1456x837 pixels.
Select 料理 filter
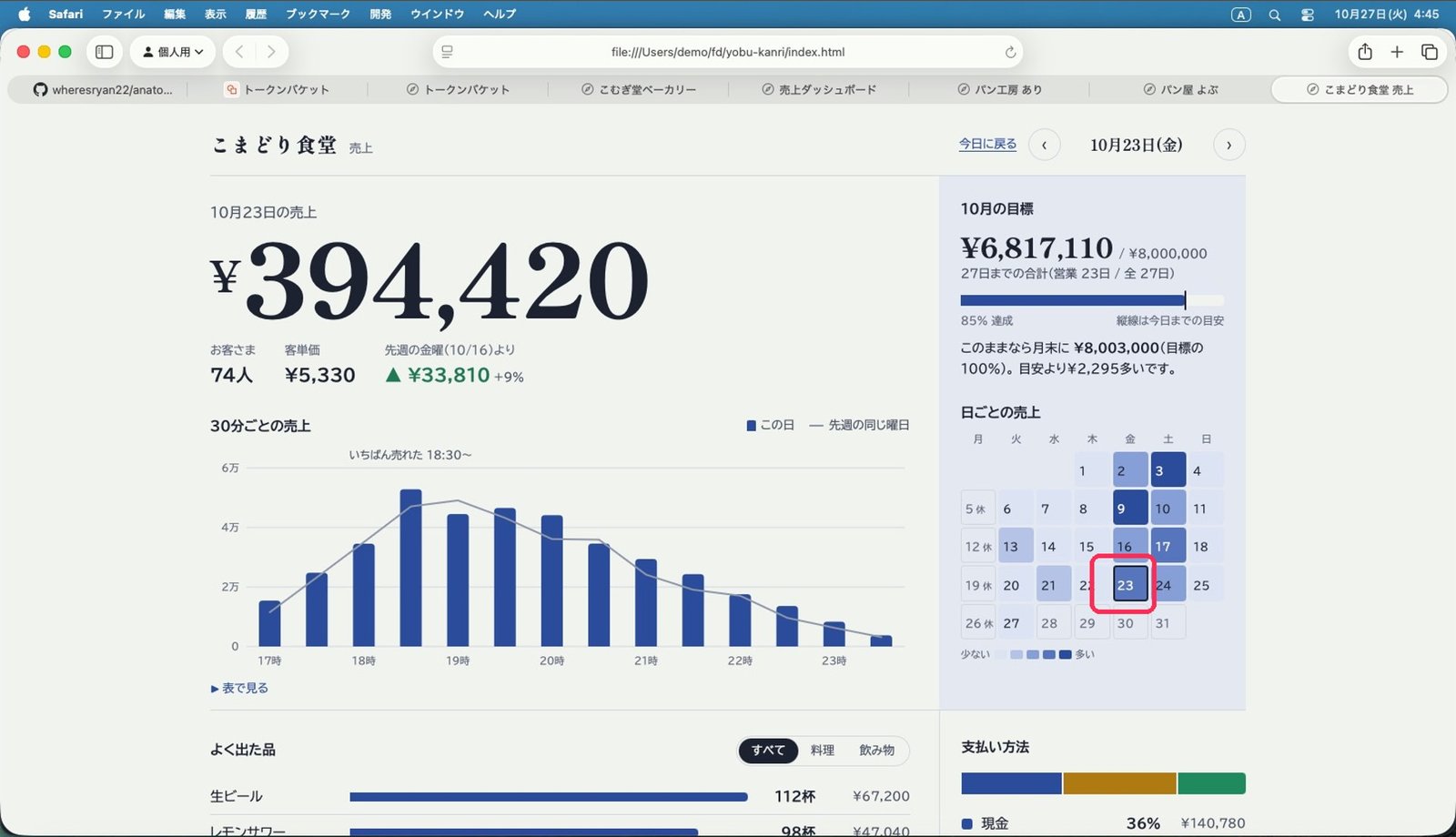coord(823,750)
